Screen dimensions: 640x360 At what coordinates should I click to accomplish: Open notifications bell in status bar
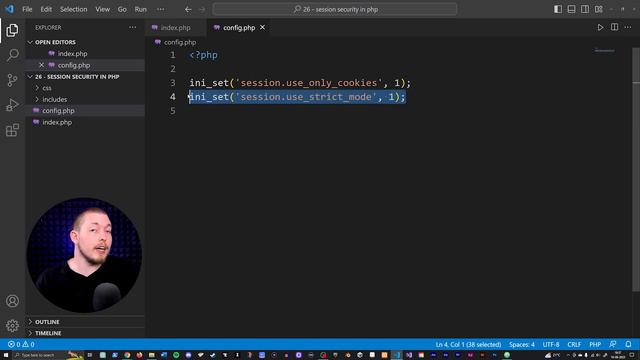pyautogui.click(x=628, y=344)
